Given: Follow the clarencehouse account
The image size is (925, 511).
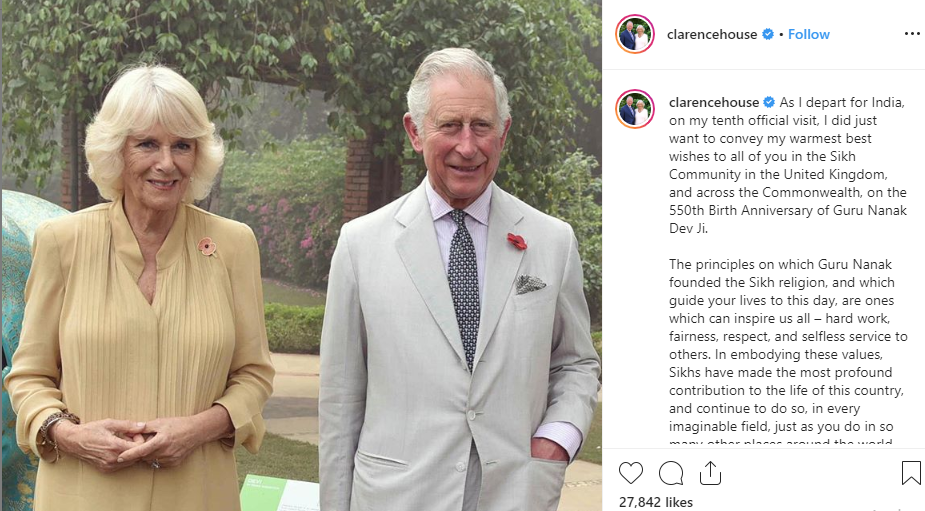Looking at the screenshot, I should click(x=808, y=34).
